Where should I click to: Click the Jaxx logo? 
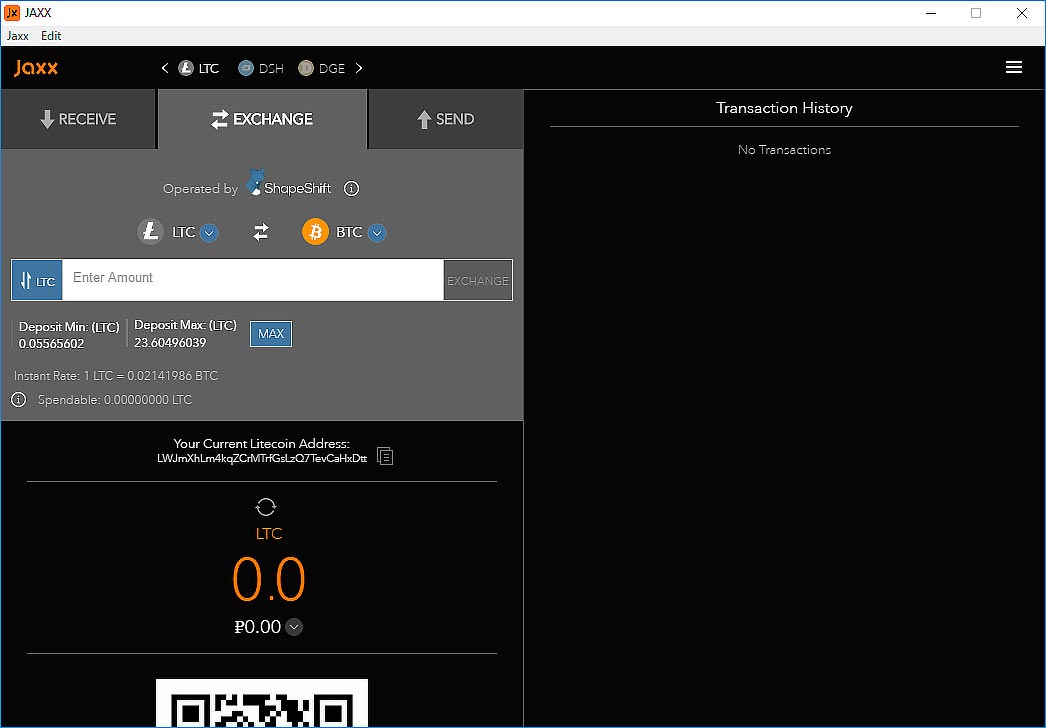(x=36, y=68)
